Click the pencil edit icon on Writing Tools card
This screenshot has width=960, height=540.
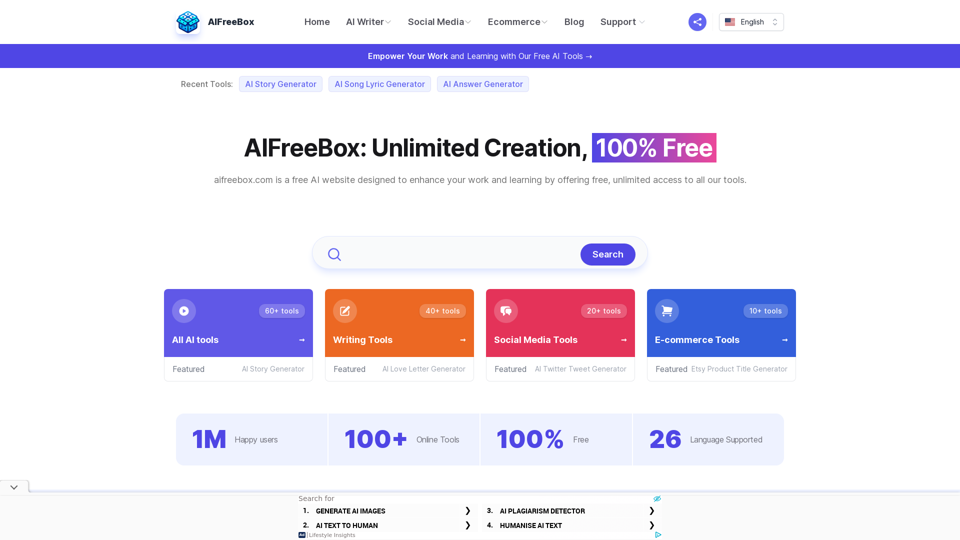pyautogui.click(x=345, y=311)
